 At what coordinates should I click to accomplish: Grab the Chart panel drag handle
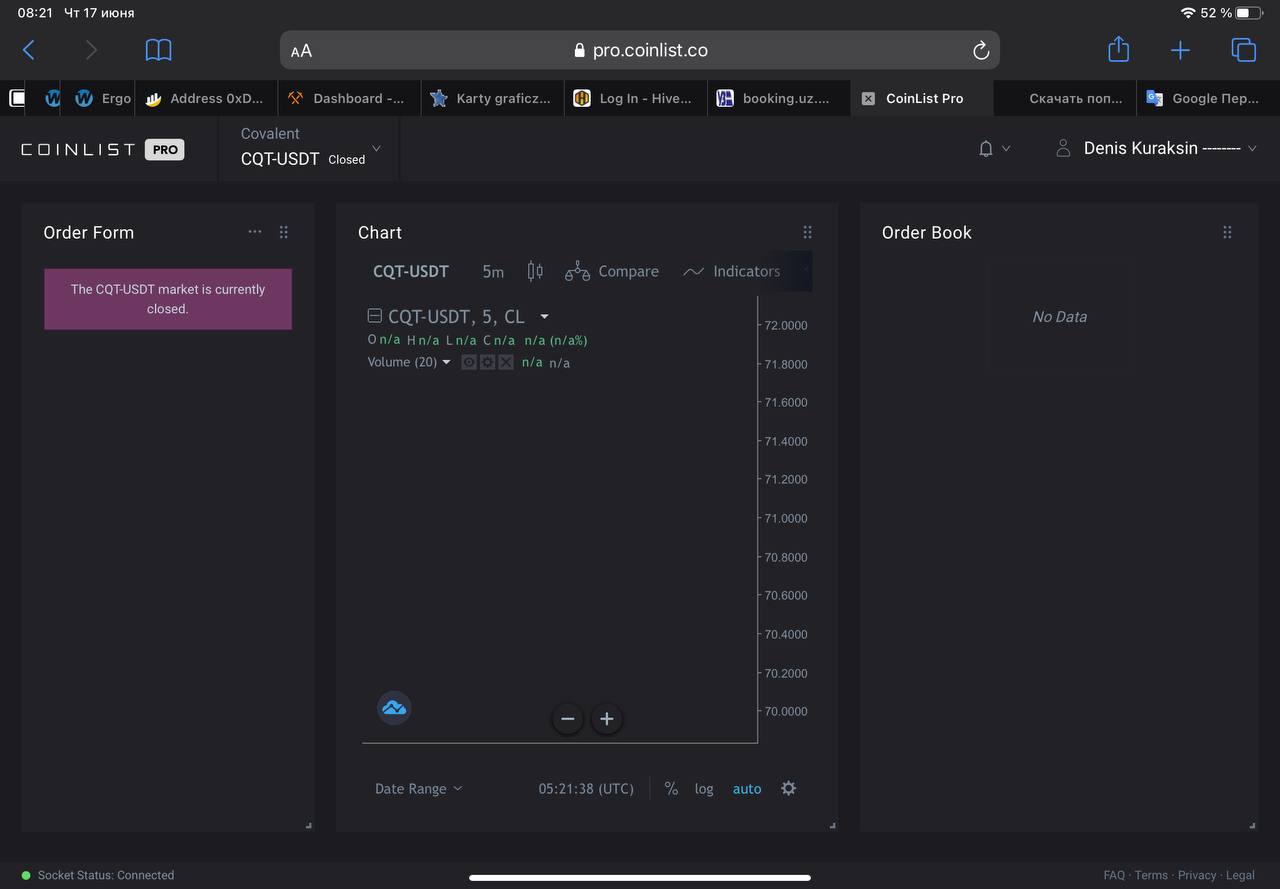coord(808,232)
